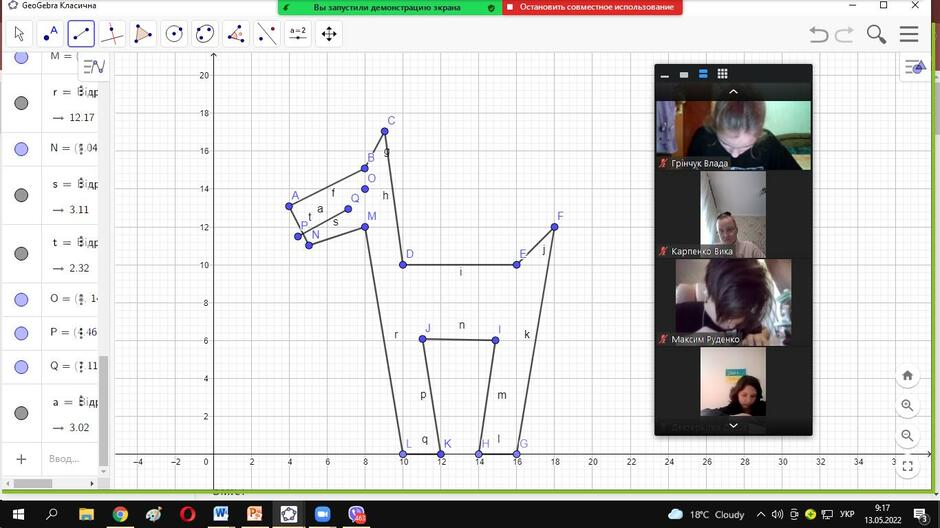The width and height of the screenshot is (940, 528).
Task: Expand participant list with down chevron
Action: tap(733, 426)
